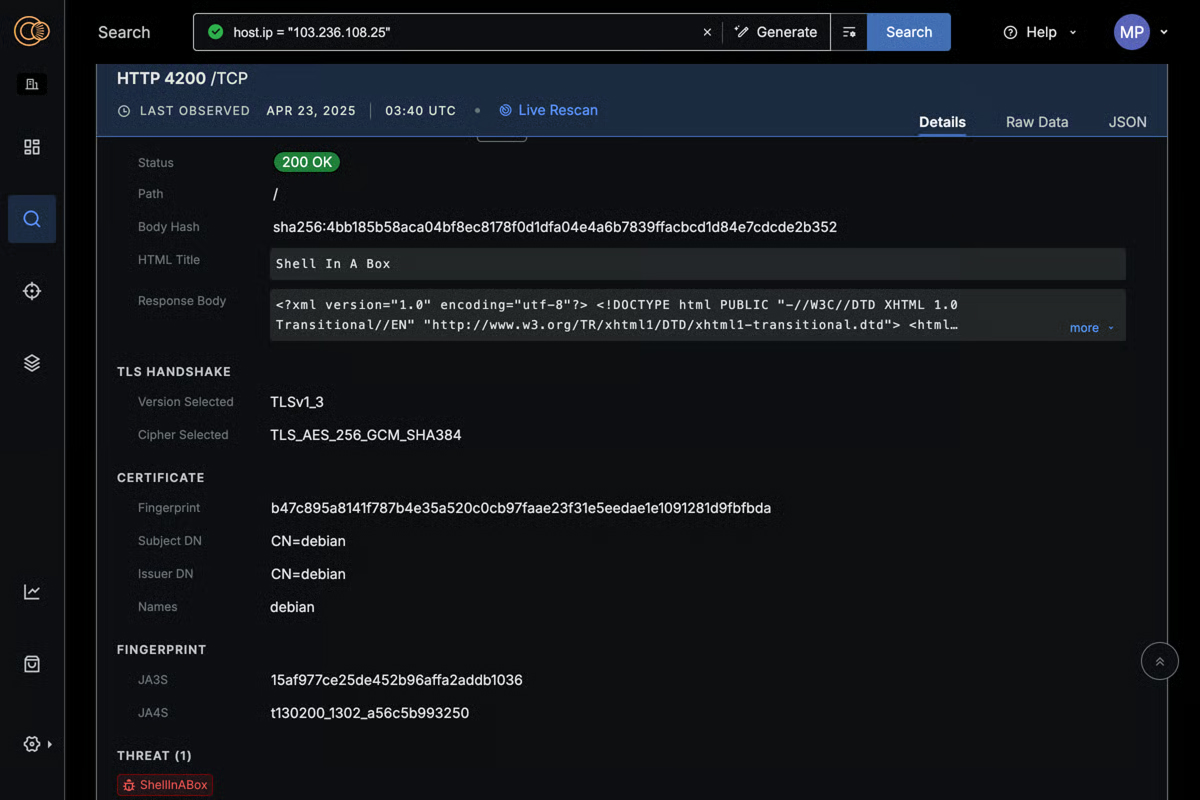Switch to the Raw Data tab
The image size is (1200, 800).
(1037, 122)
